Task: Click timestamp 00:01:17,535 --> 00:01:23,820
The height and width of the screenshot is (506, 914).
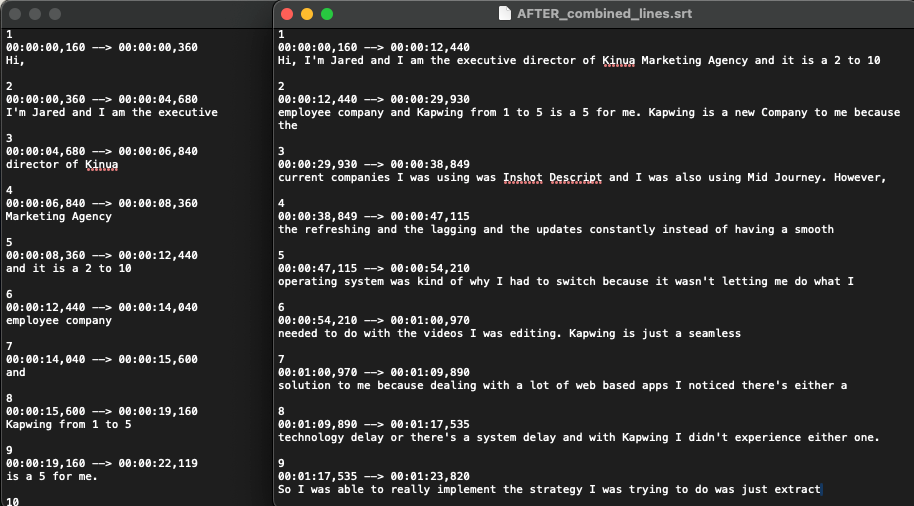Action: (x=374, y=476)
